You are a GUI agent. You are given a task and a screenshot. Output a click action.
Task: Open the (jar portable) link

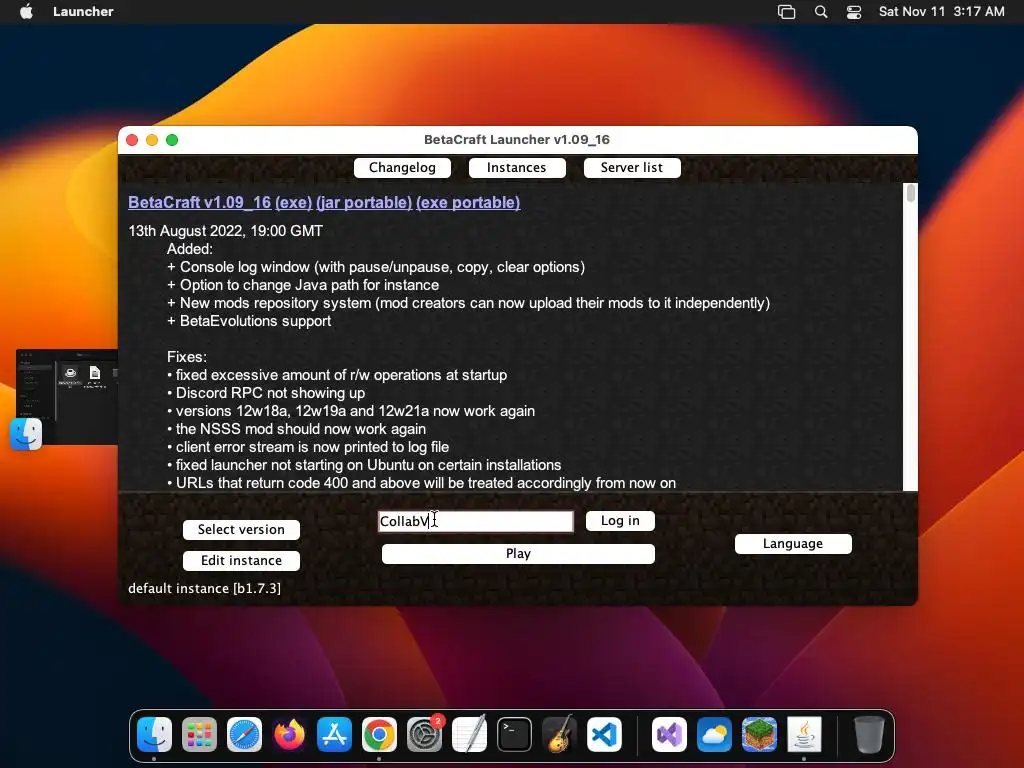pos(364,202)
